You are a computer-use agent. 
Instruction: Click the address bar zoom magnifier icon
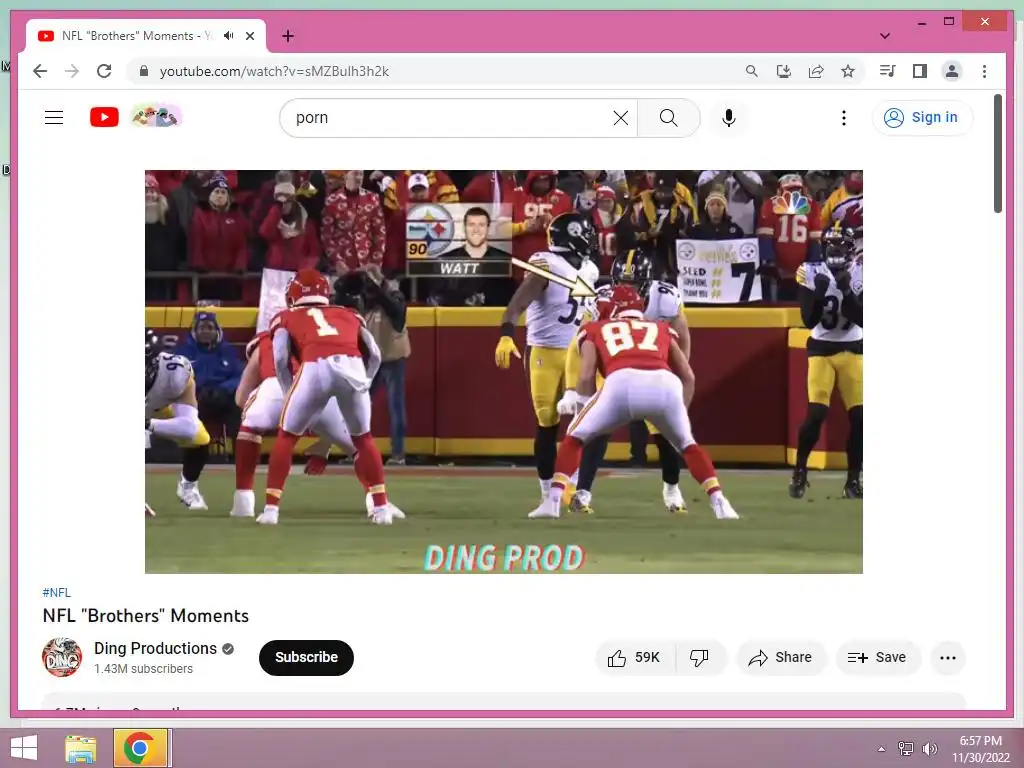coord(752,71)
